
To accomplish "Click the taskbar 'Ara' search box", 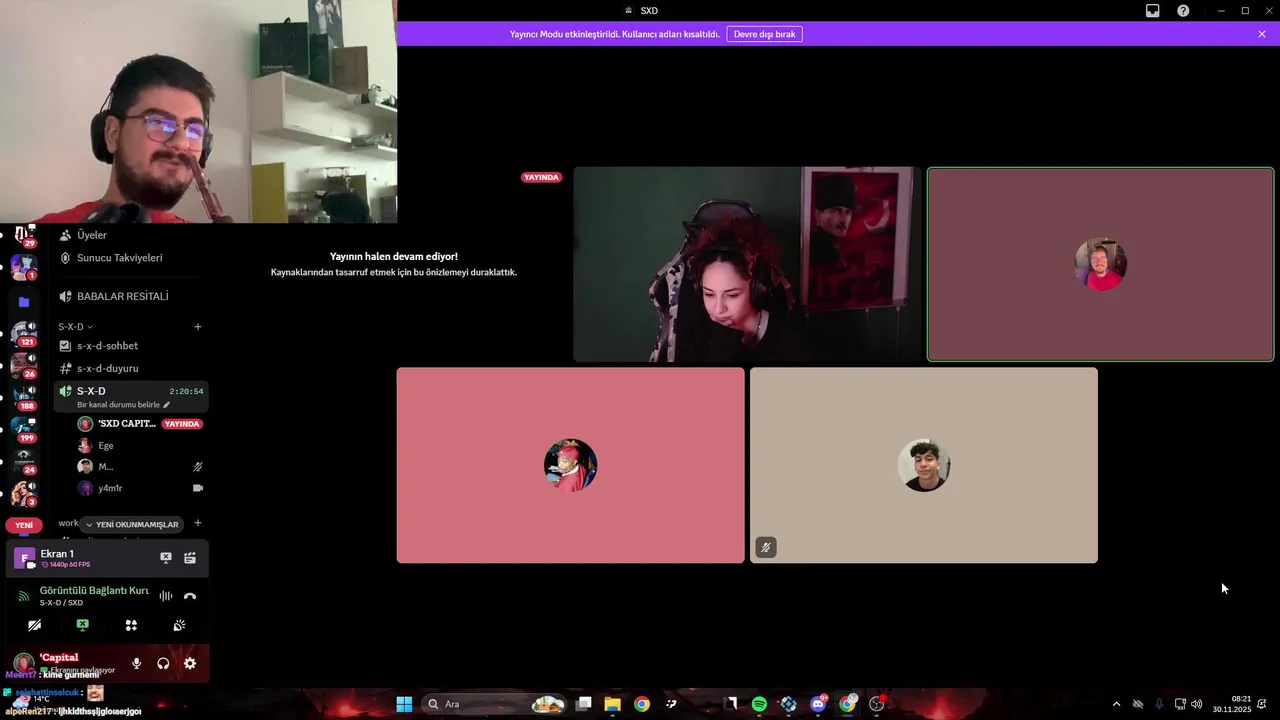I will [496, 704].
